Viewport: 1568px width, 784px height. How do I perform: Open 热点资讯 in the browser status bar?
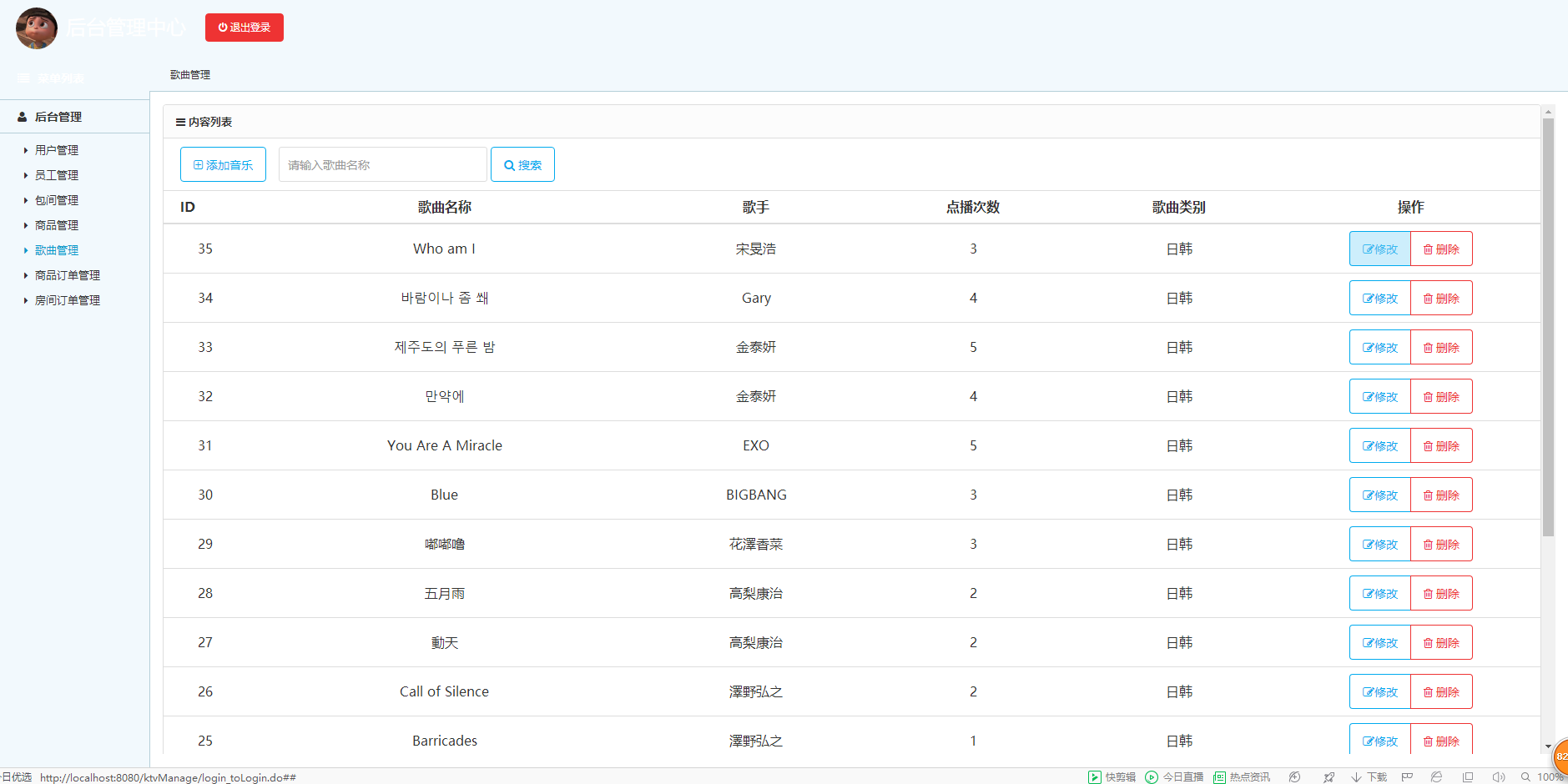(x=1242, y=777)
